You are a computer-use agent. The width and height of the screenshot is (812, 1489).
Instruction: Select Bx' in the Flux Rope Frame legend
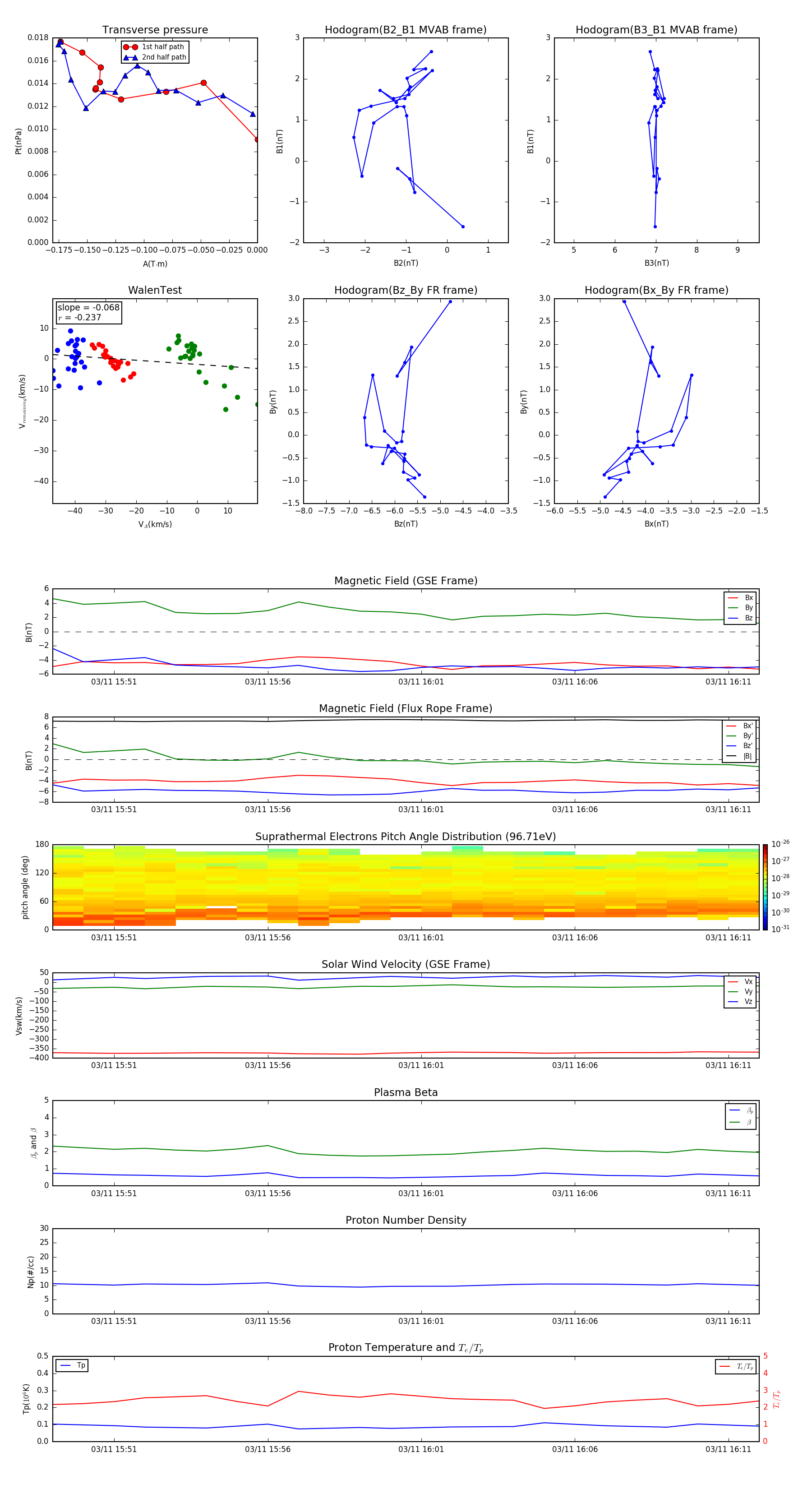point(740,726)
